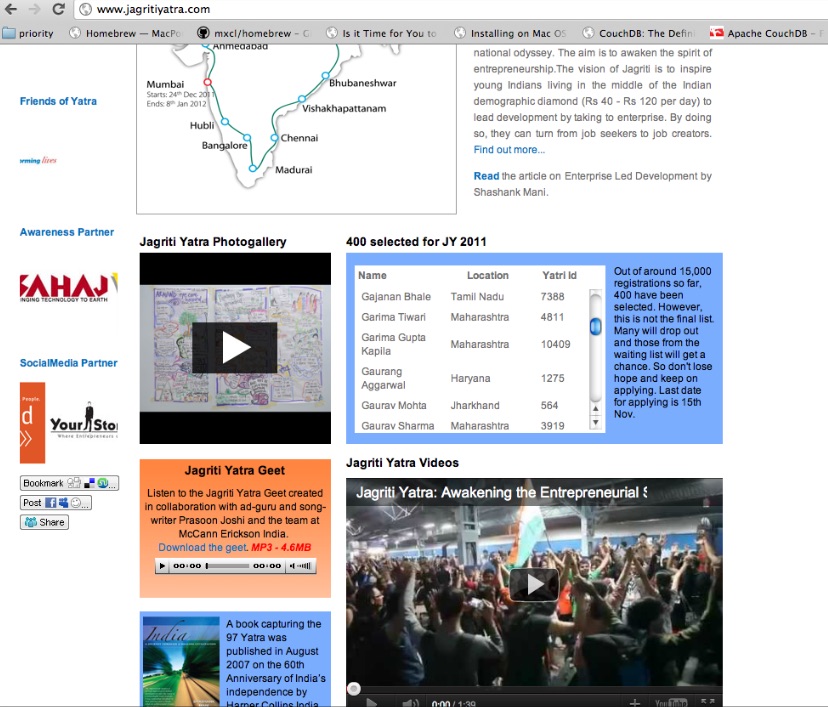Viewport: 828px width, 707px height.
Task: Click the selected yatris list scrollbar thumb
Action: [595, 327]
